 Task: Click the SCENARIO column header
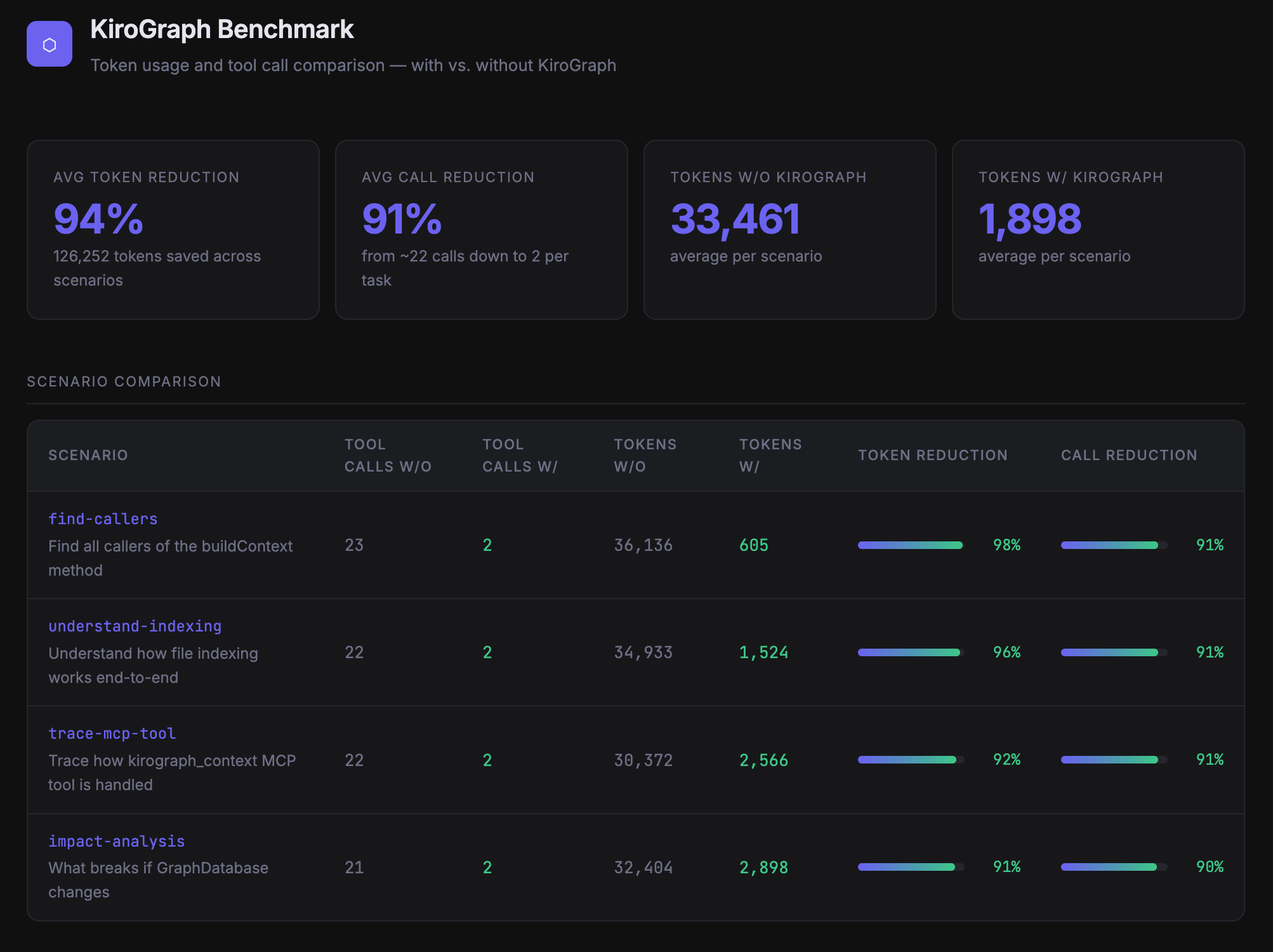click(x=88, y=455)
